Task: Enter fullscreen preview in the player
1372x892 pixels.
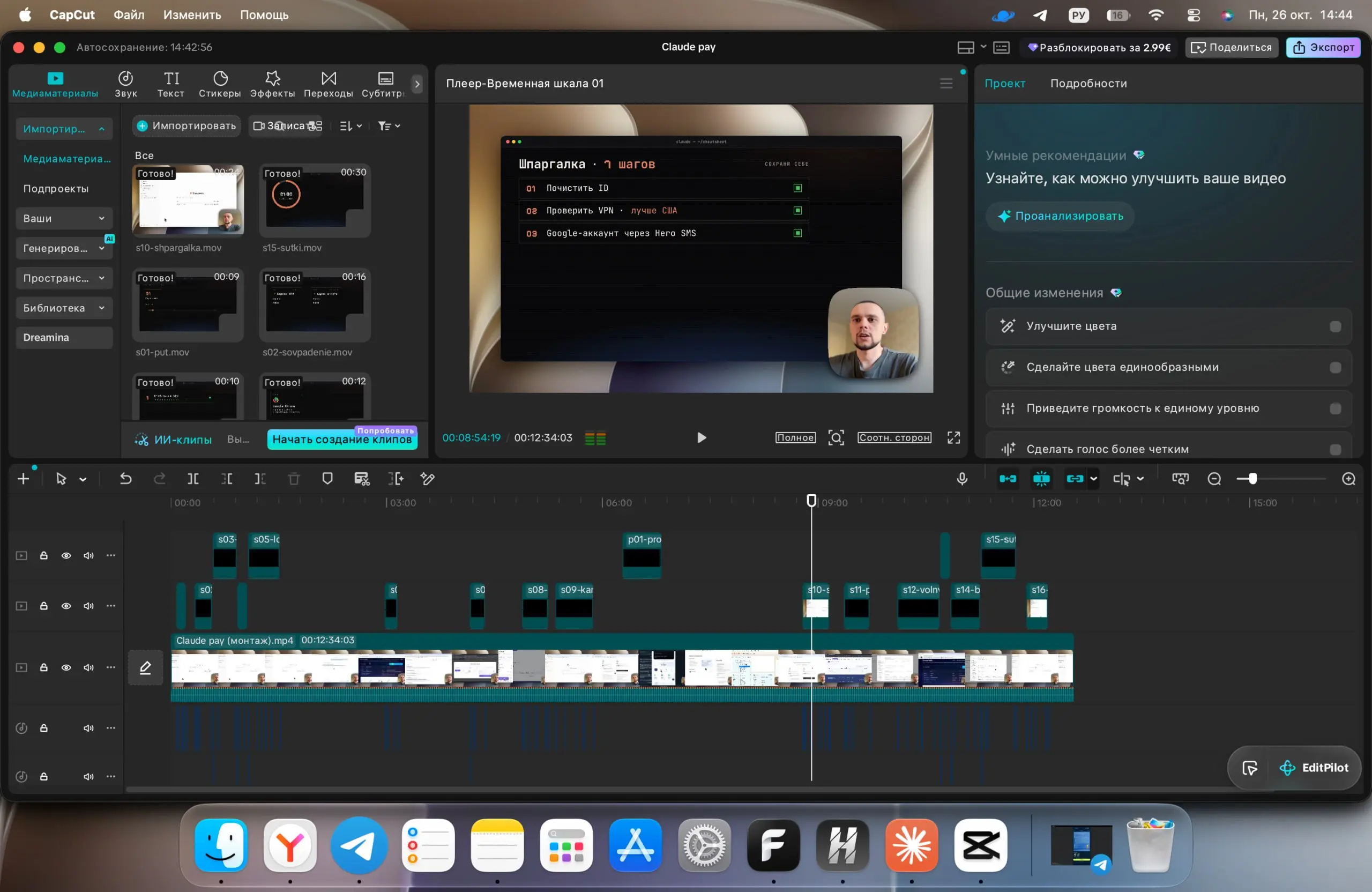Action: click(953, 437)
